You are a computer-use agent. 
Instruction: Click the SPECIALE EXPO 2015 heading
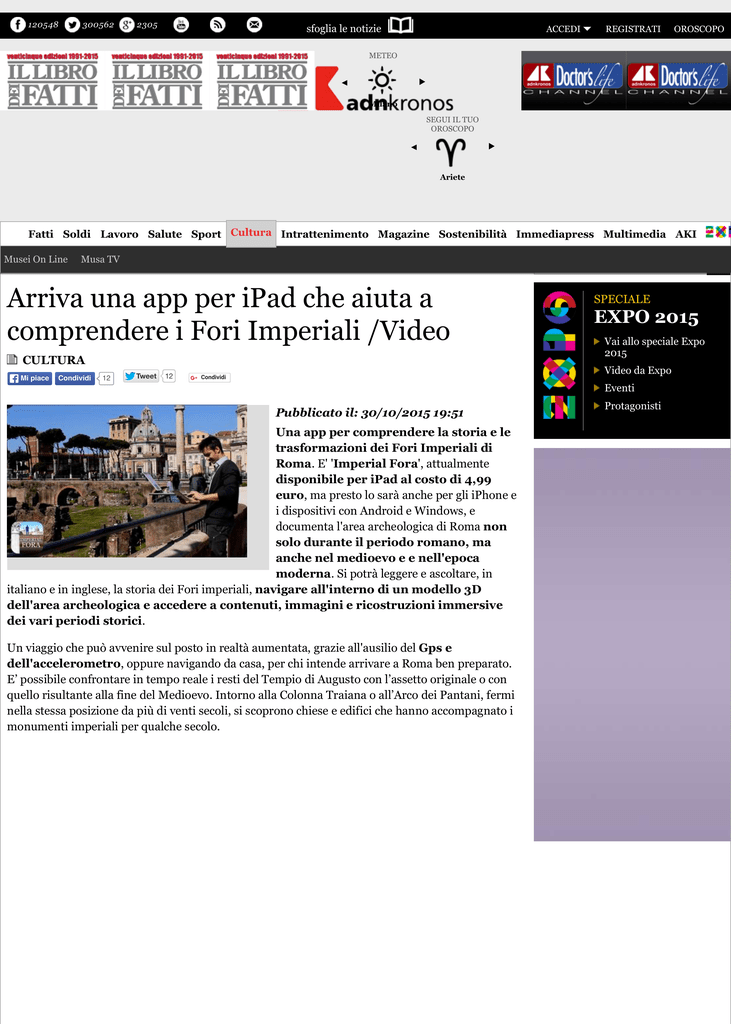tap(645, 310)
